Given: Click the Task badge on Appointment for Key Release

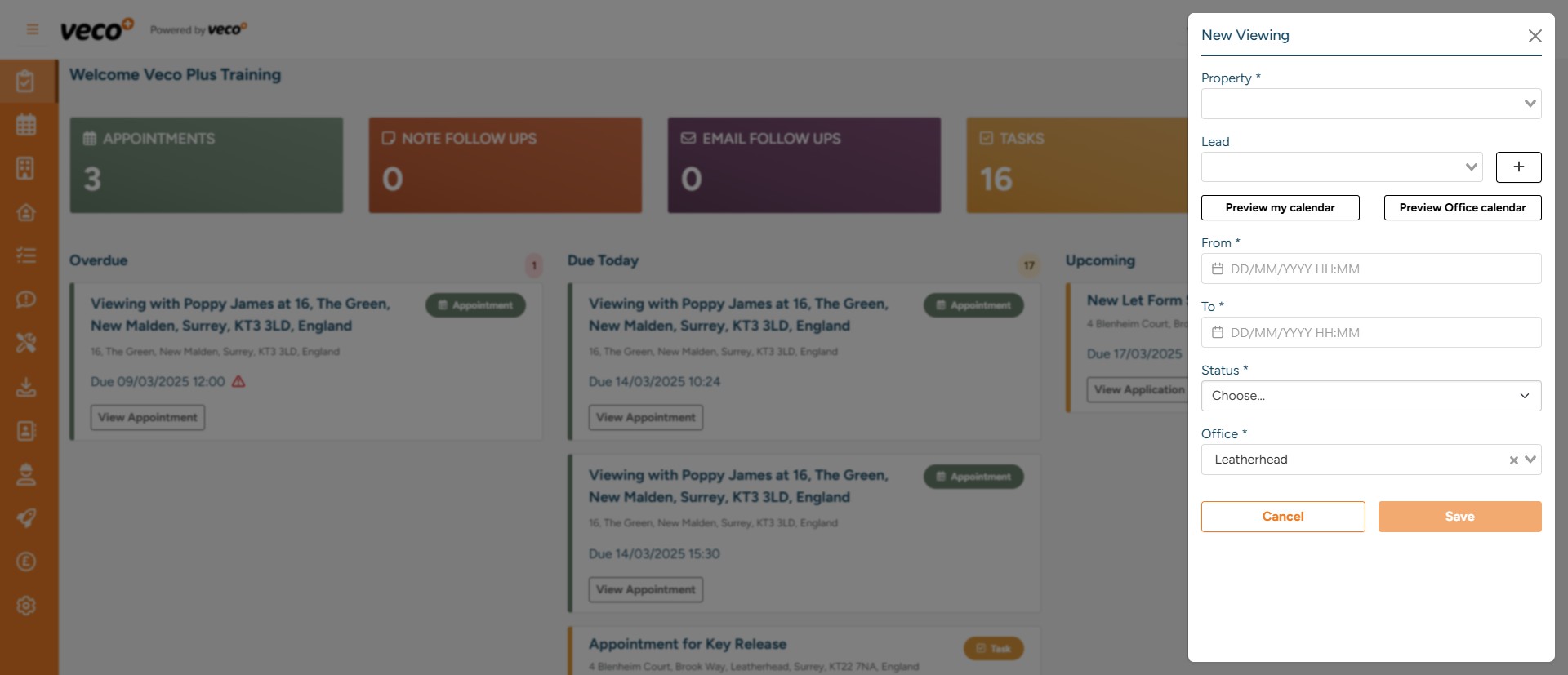Looking at the screenshot, I should point(994,649).
